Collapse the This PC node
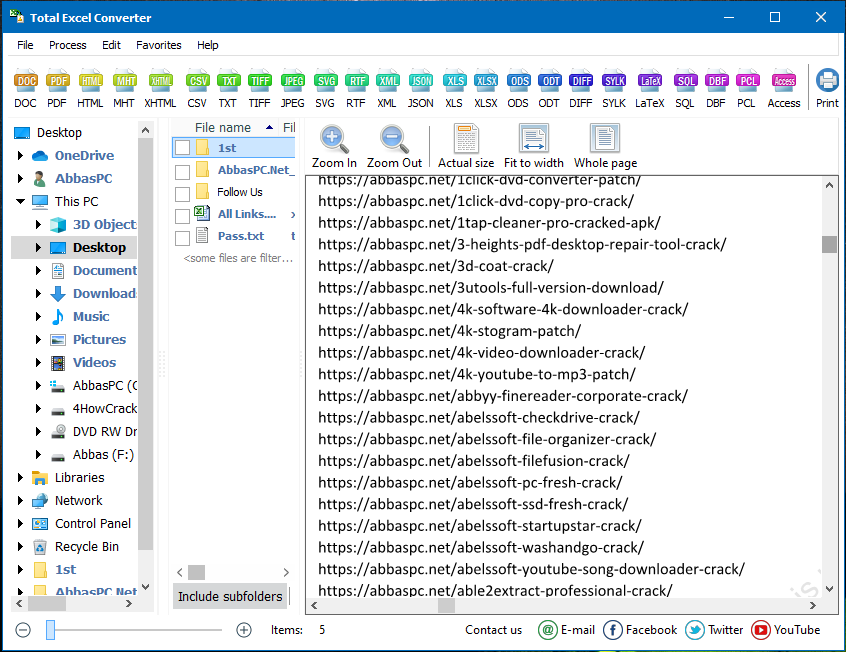The width and height of the screenshot is (846, 652). coord(21,201)
